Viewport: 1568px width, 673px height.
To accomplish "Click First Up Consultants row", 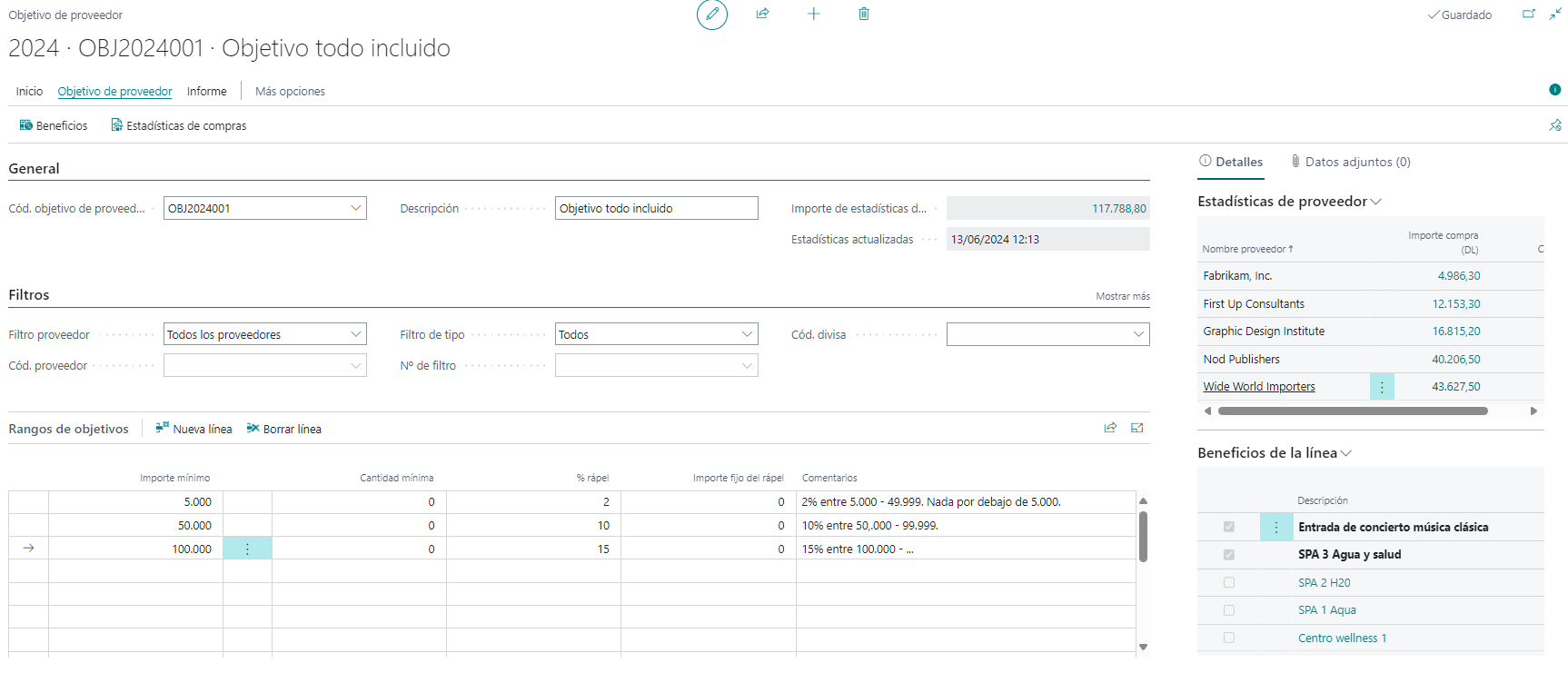I will click(x=1371, y=304).
